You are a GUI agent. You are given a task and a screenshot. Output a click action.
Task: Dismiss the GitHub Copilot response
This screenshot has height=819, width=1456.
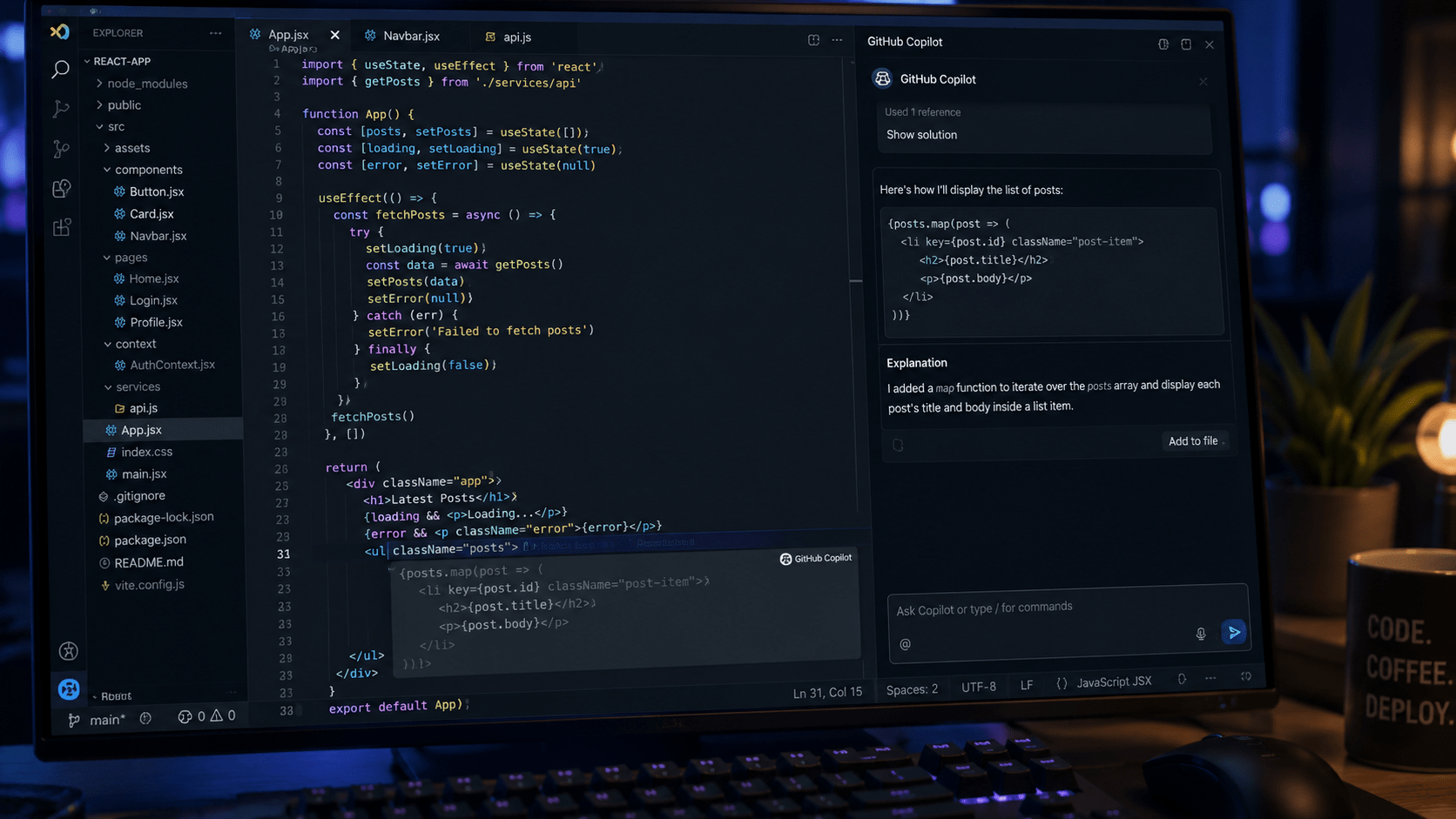coord(1203,81)
